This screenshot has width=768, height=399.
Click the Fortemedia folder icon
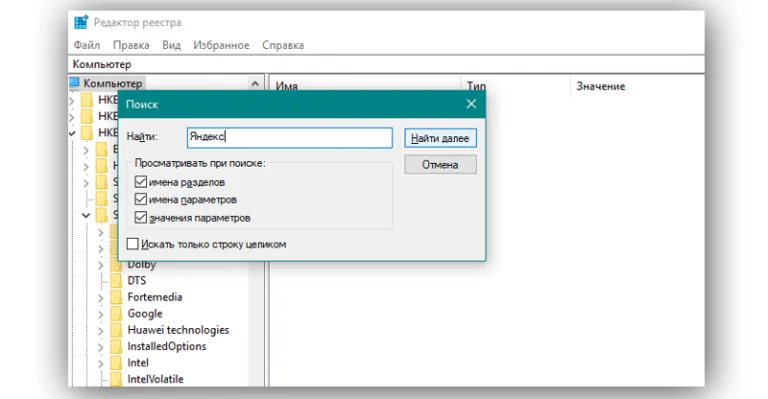(116, 297)
